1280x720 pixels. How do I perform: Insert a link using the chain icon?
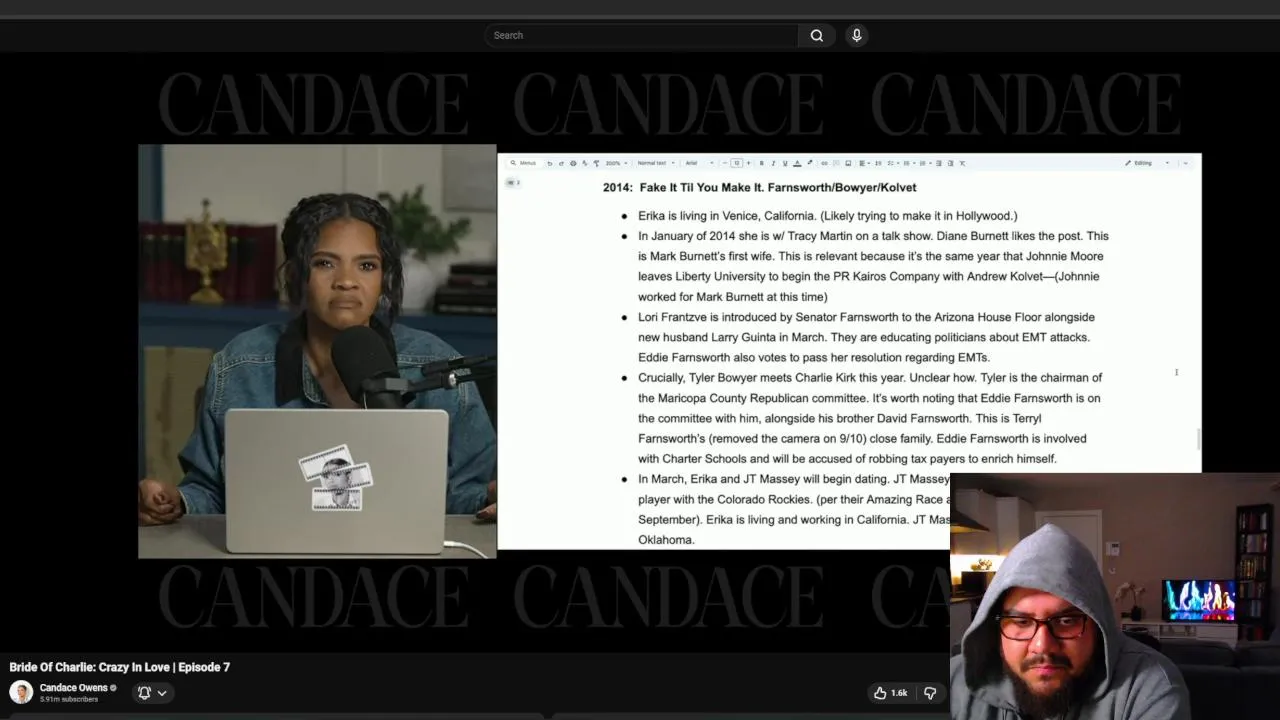tap(824, 163)
